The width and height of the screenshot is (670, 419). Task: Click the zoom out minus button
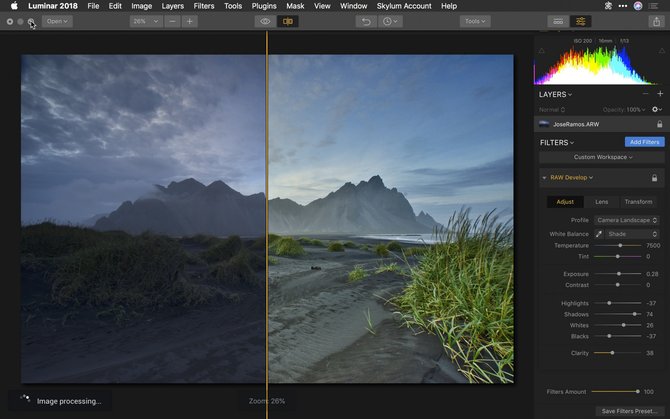173,21
